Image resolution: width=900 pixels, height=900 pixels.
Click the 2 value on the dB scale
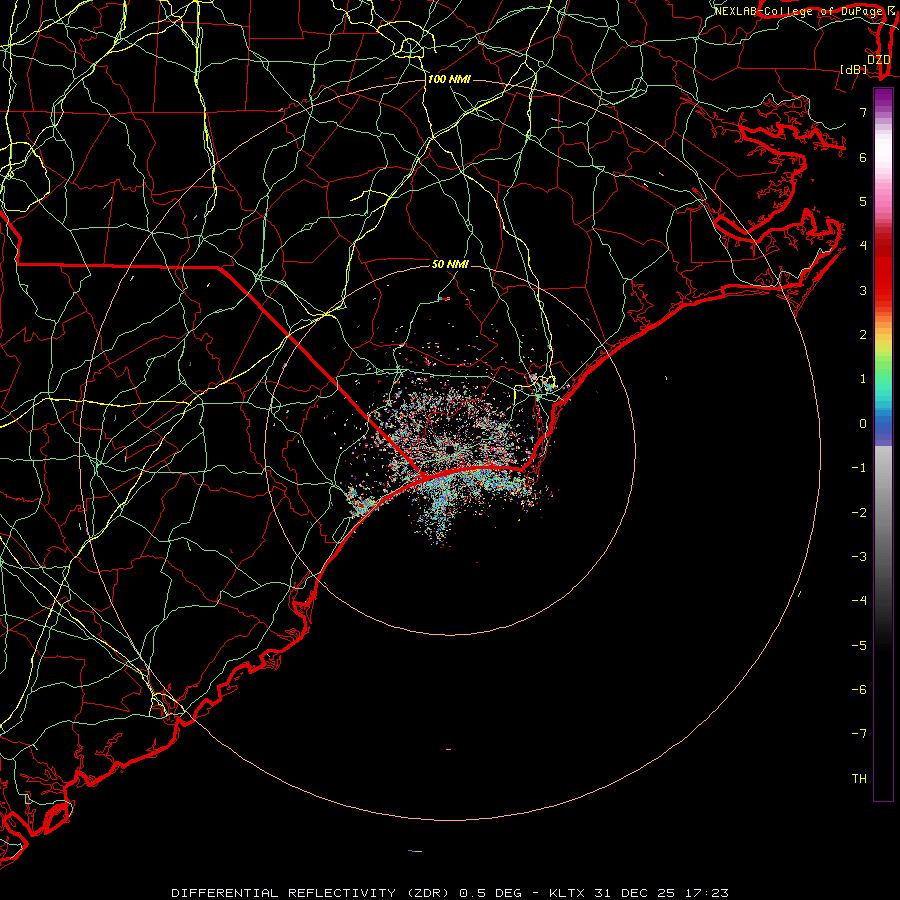[863, 335]
